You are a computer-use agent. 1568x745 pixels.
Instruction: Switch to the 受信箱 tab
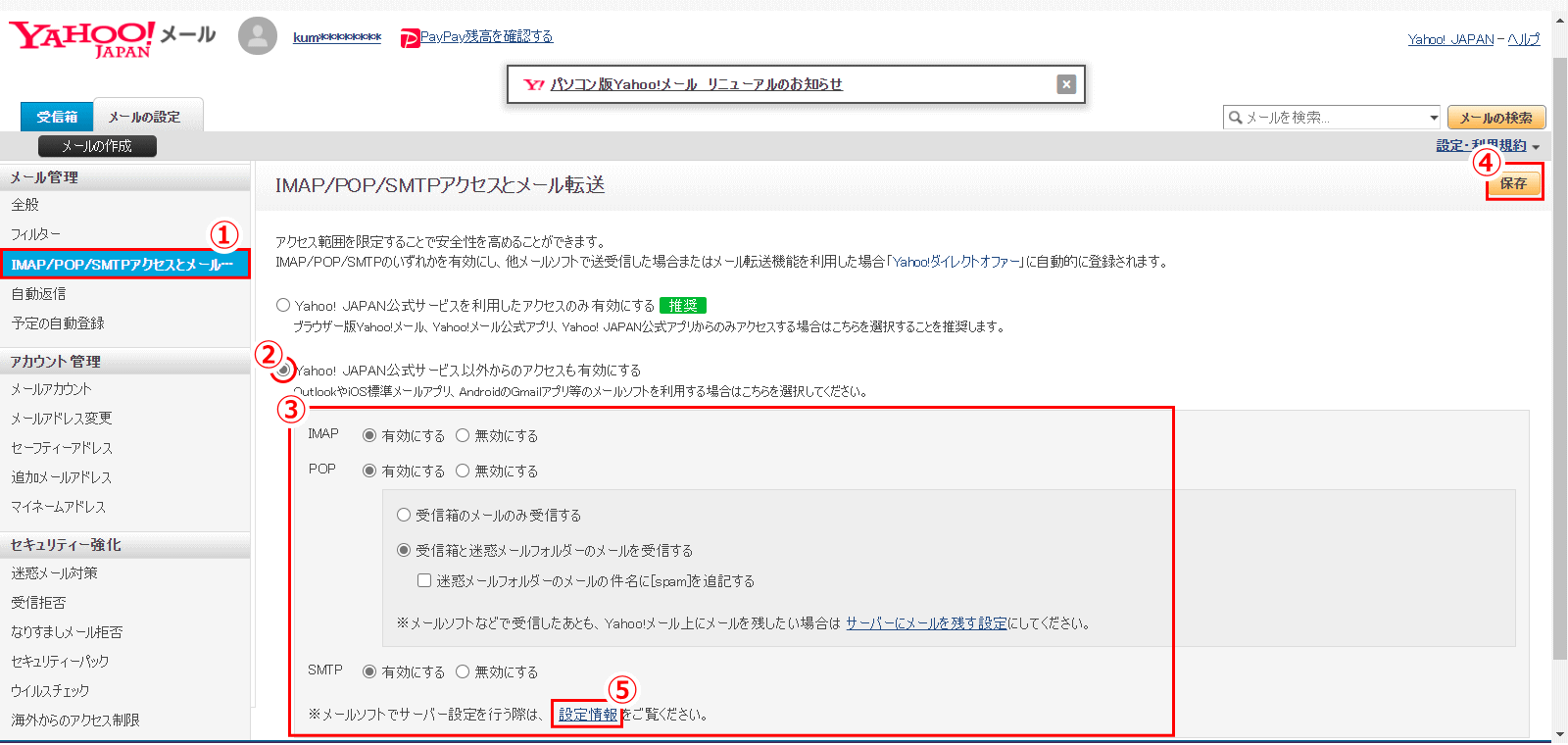(57, 117)
